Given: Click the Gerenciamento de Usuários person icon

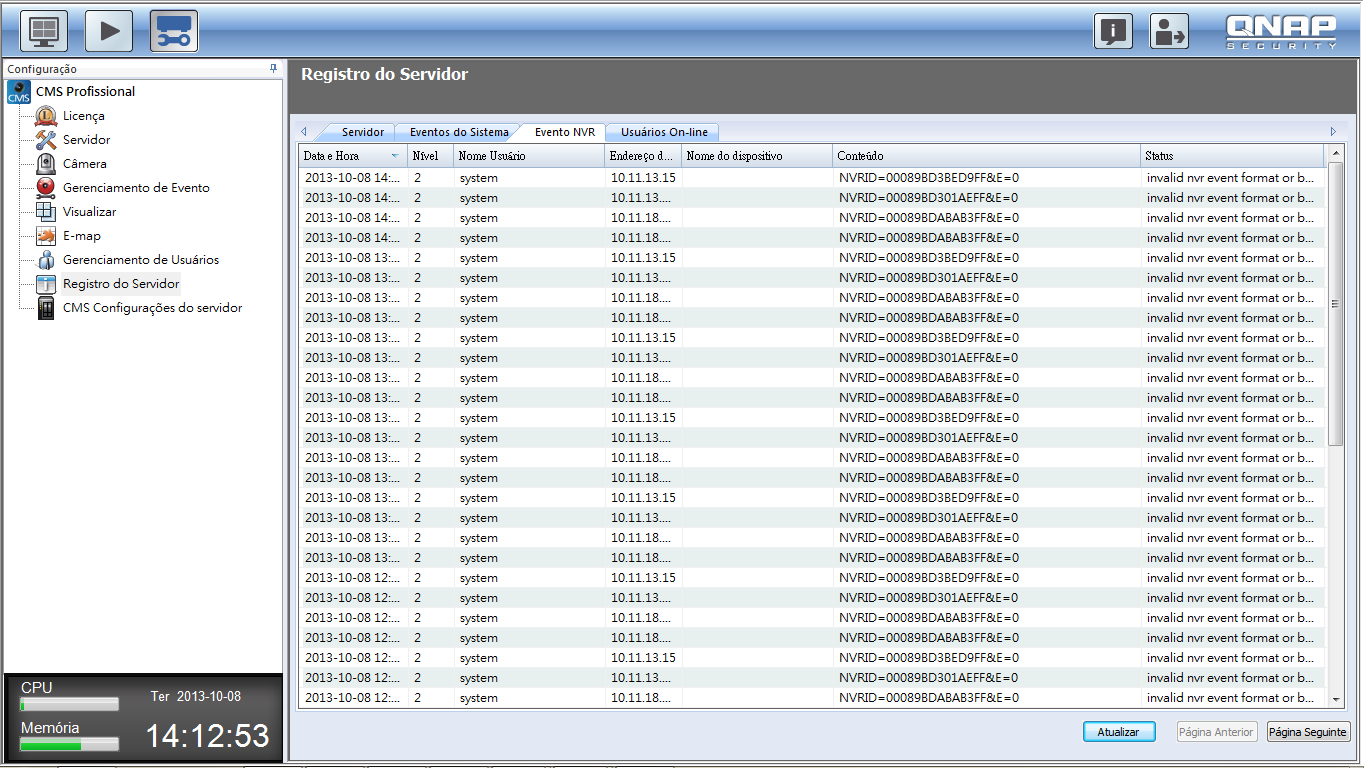Looking at the screenshot, I should [x=46, y=260].
